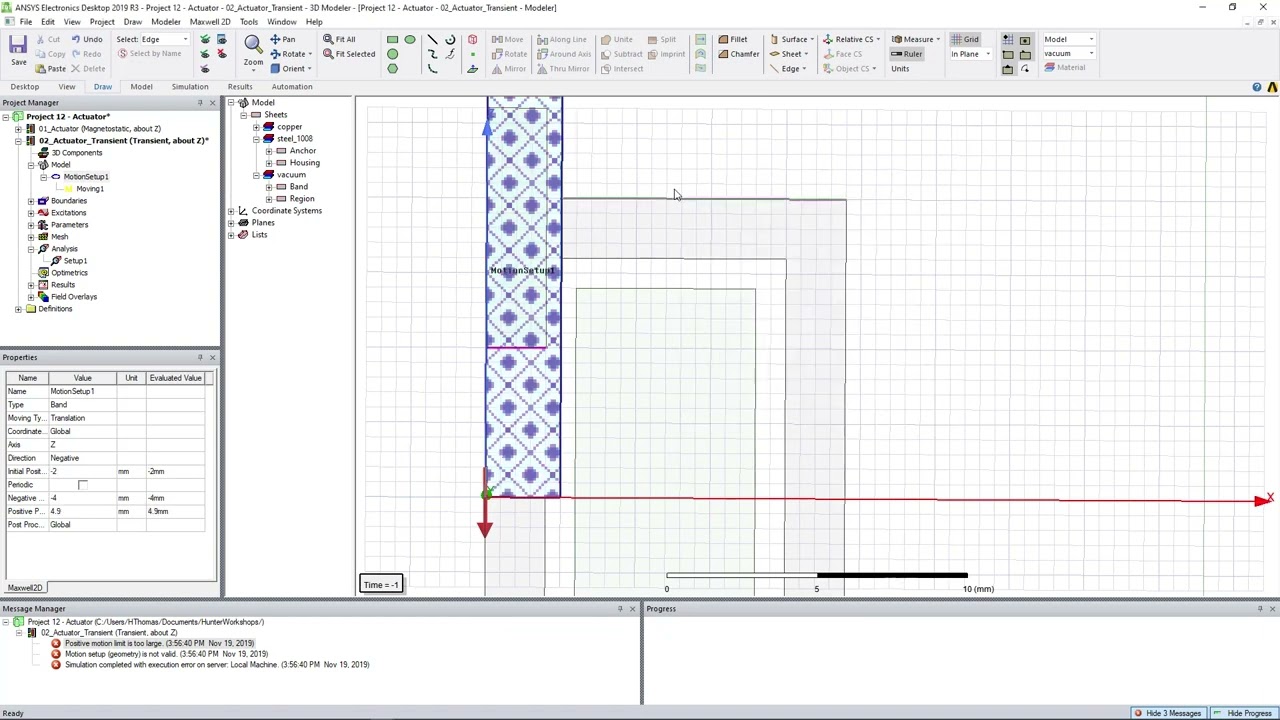Switch to the Automation ribbon tab

click(x=292, y=87)
